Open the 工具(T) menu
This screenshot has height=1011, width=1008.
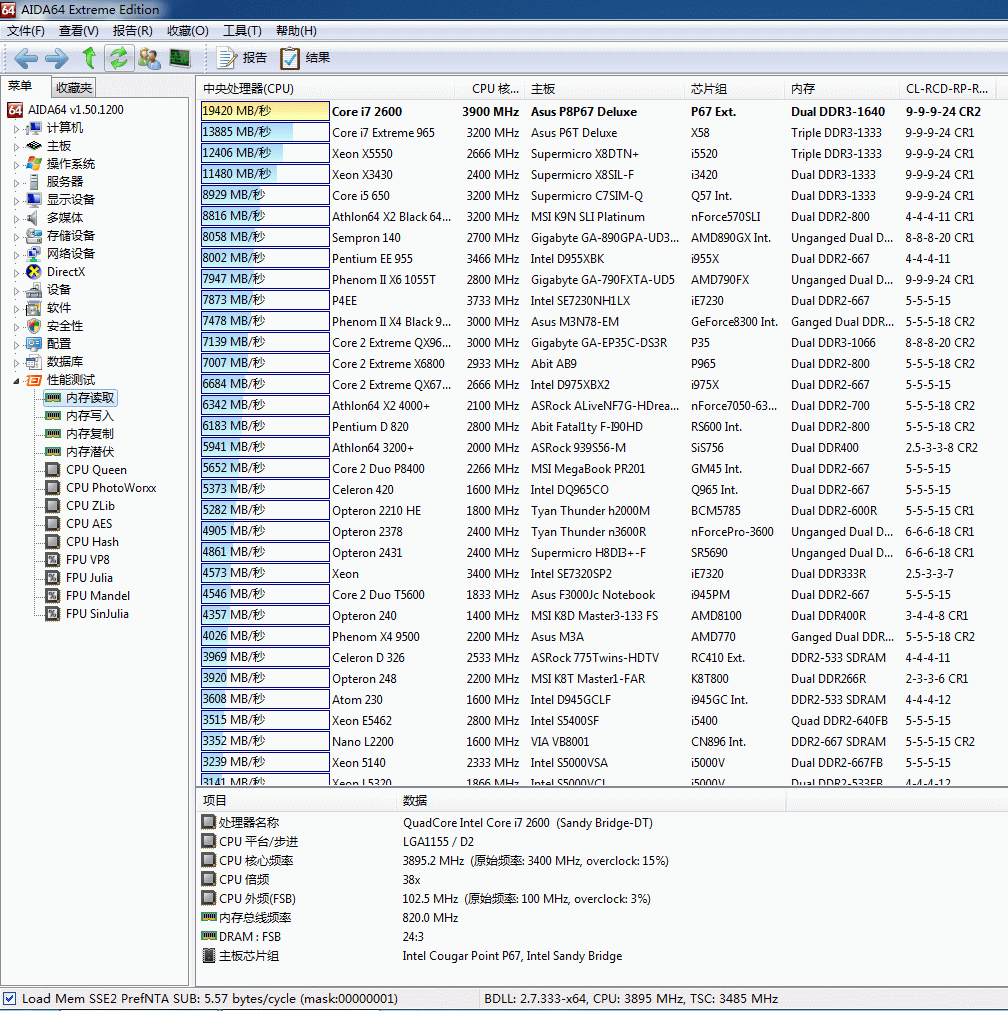(242, 31)
